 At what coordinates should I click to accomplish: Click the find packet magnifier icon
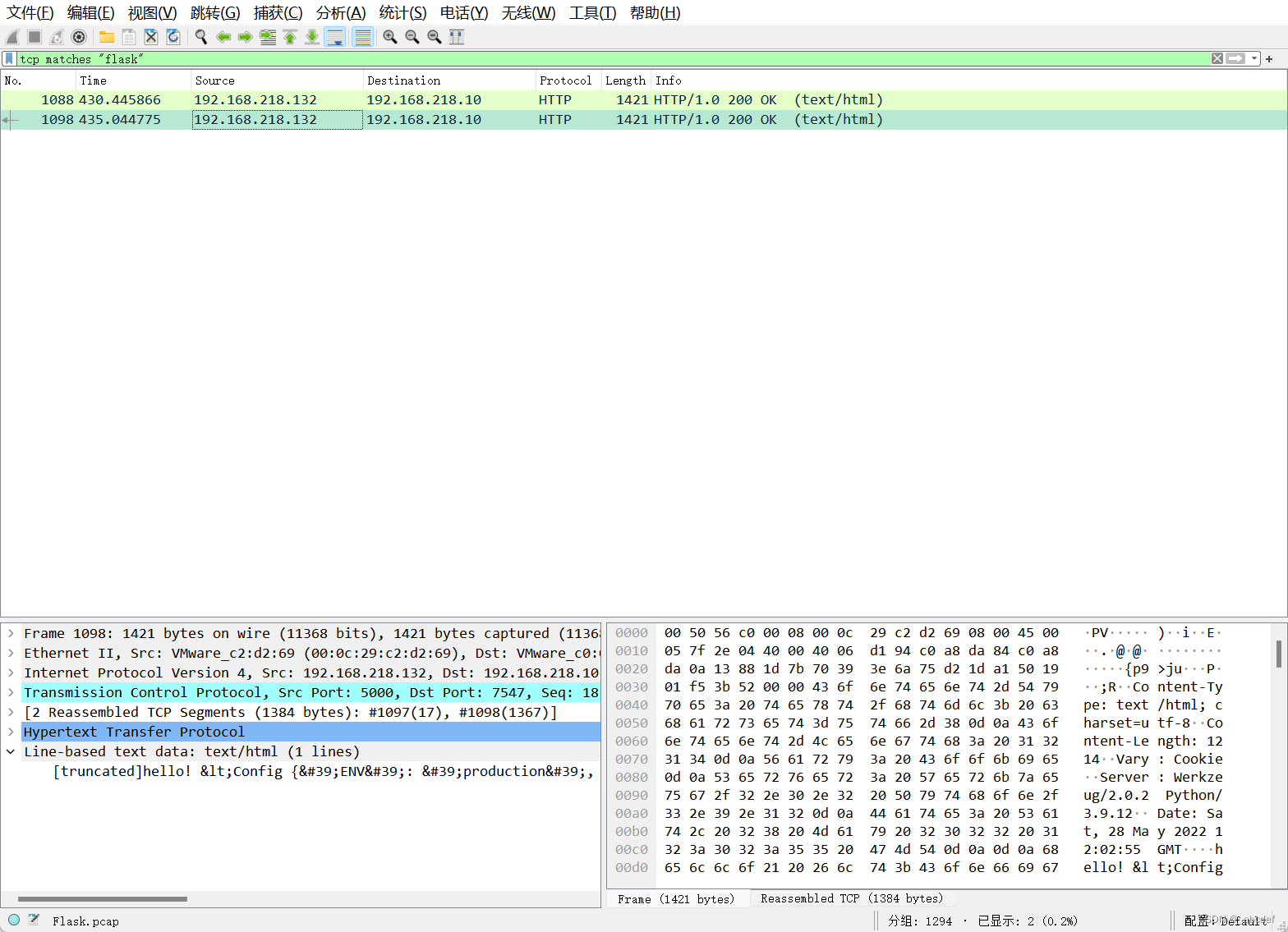pyautogui.click(x=200, y=37)
